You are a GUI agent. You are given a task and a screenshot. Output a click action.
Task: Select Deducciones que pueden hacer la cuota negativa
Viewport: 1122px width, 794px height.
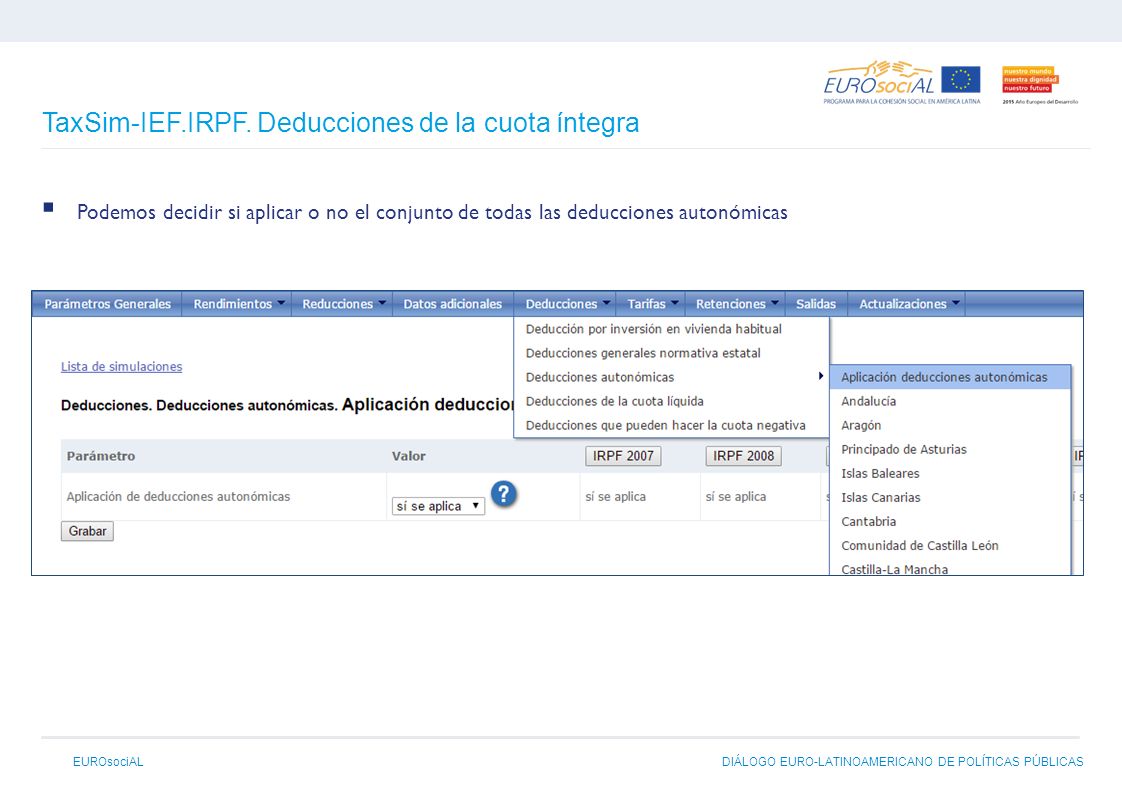[x=671, y=426]
